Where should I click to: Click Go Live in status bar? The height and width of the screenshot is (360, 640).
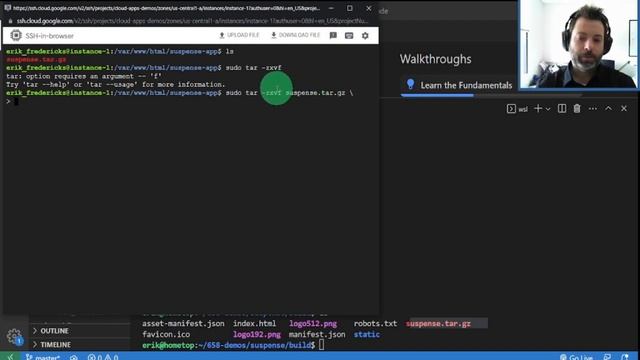coord(576,358)
